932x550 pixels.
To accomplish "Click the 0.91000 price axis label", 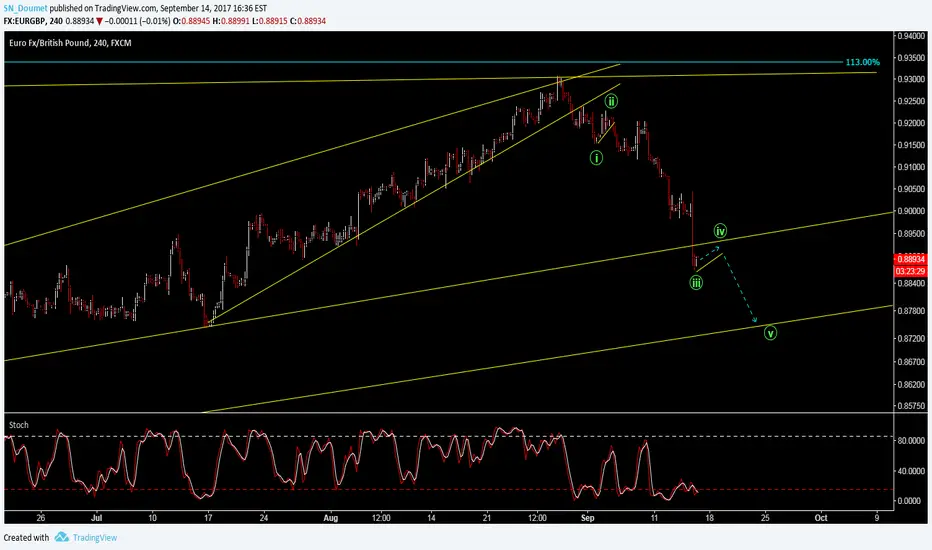I will coord(911,167).
